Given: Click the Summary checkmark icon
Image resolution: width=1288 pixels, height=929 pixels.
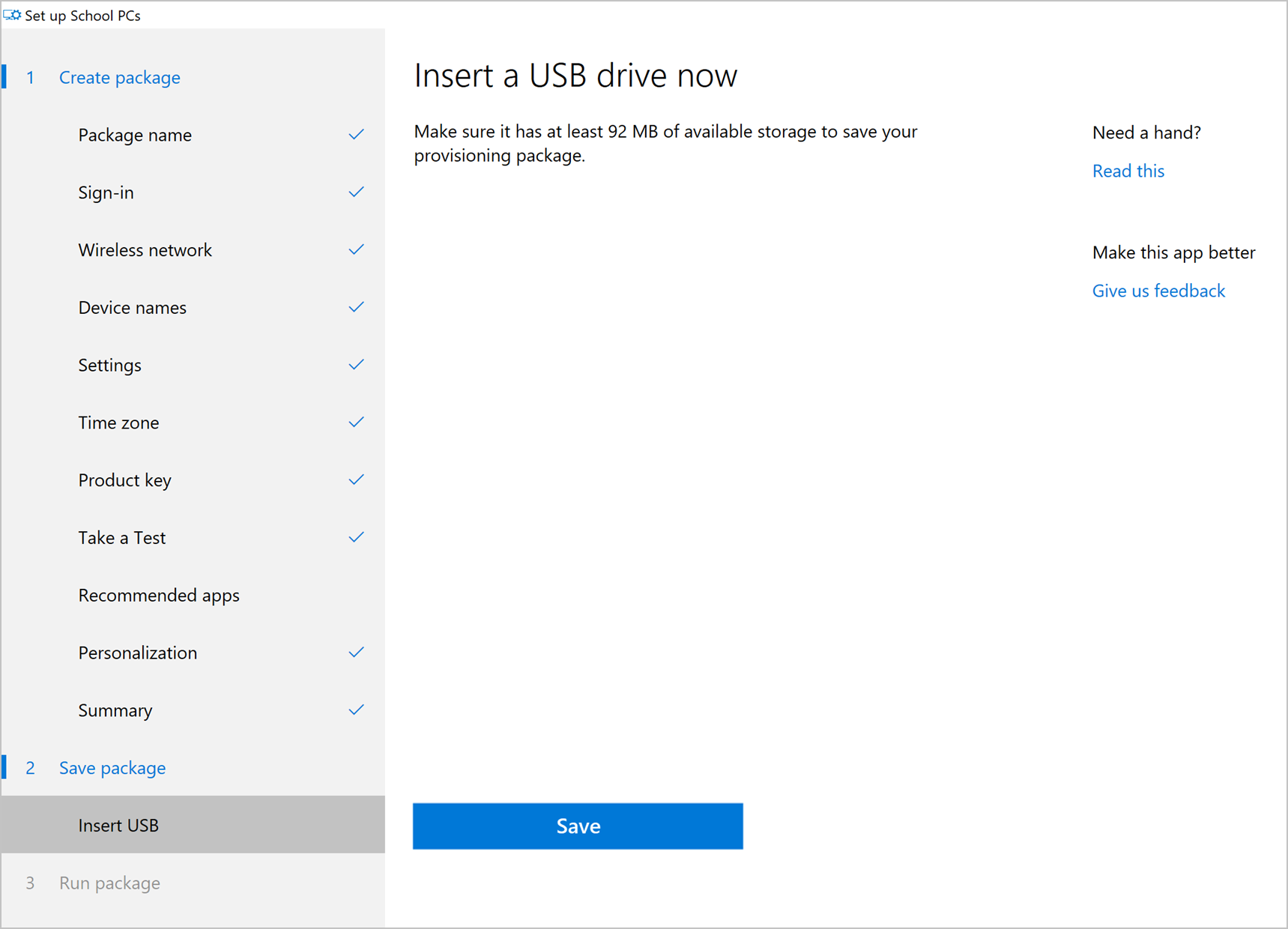Looking at the screenshot, I should (x=357, y=710).
